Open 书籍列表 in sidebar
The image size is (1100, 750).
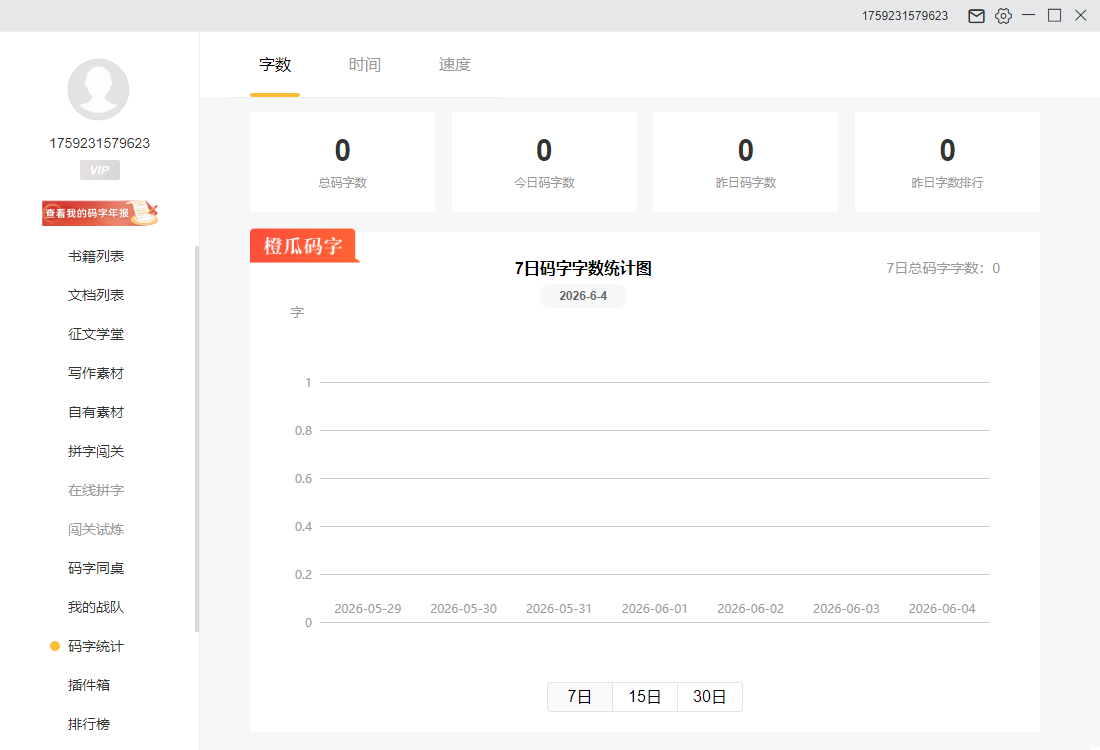(96, 256)
